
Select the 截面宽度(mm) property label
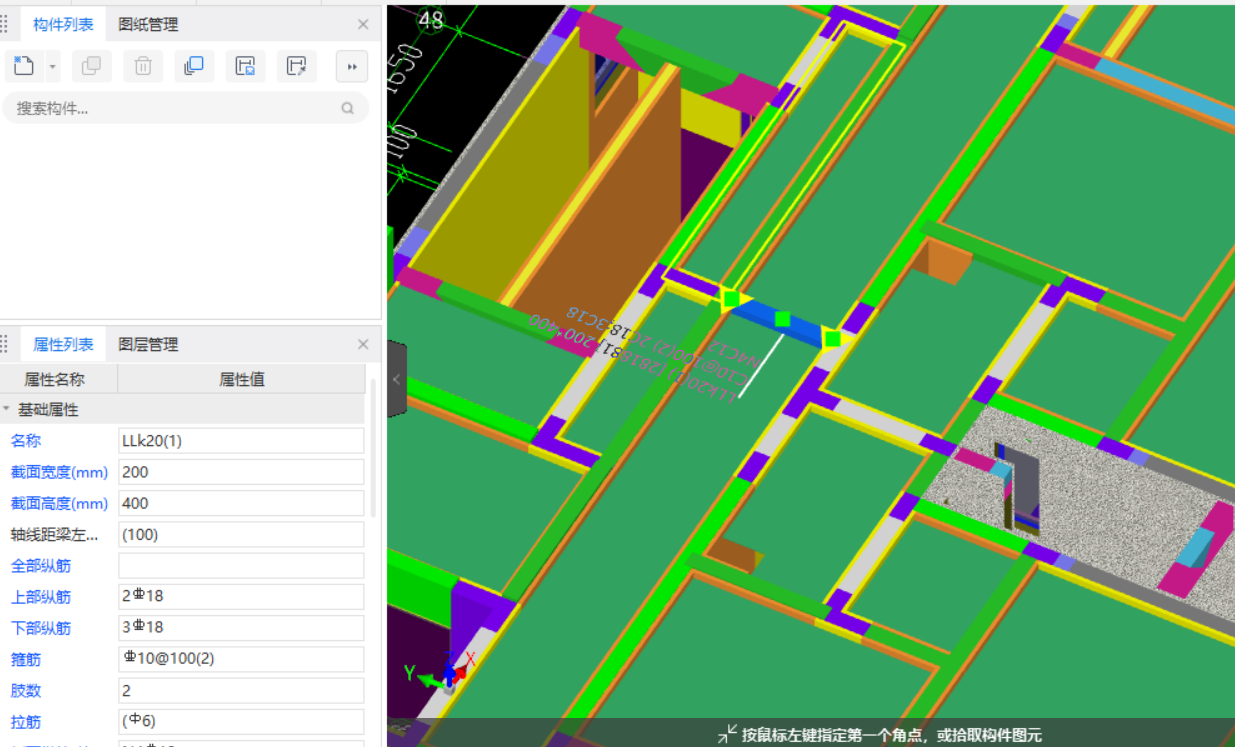(59, 472)
